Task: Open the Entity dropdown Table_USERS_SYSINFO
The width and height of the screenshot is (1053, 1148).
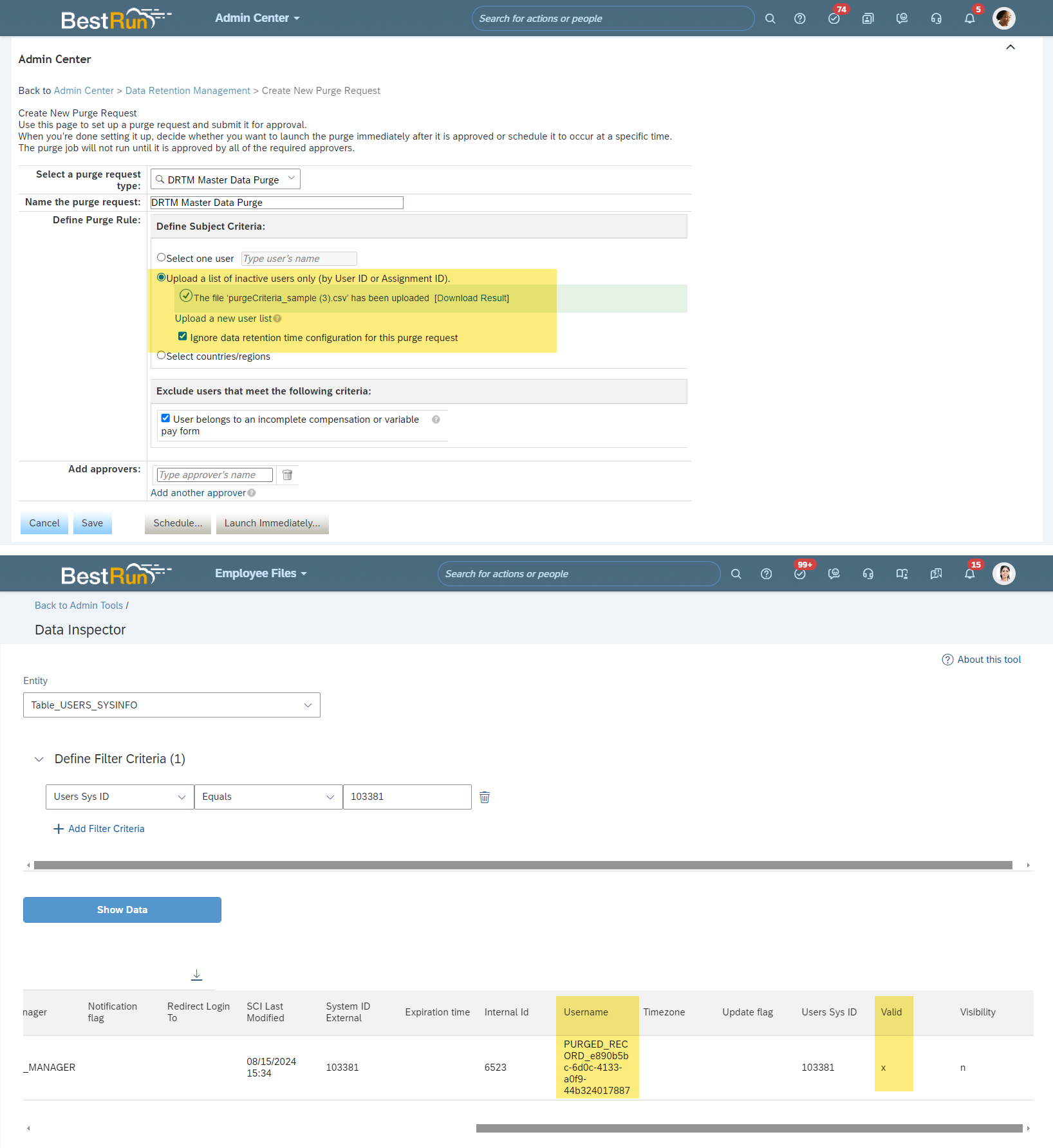Action: click(172, 705)
